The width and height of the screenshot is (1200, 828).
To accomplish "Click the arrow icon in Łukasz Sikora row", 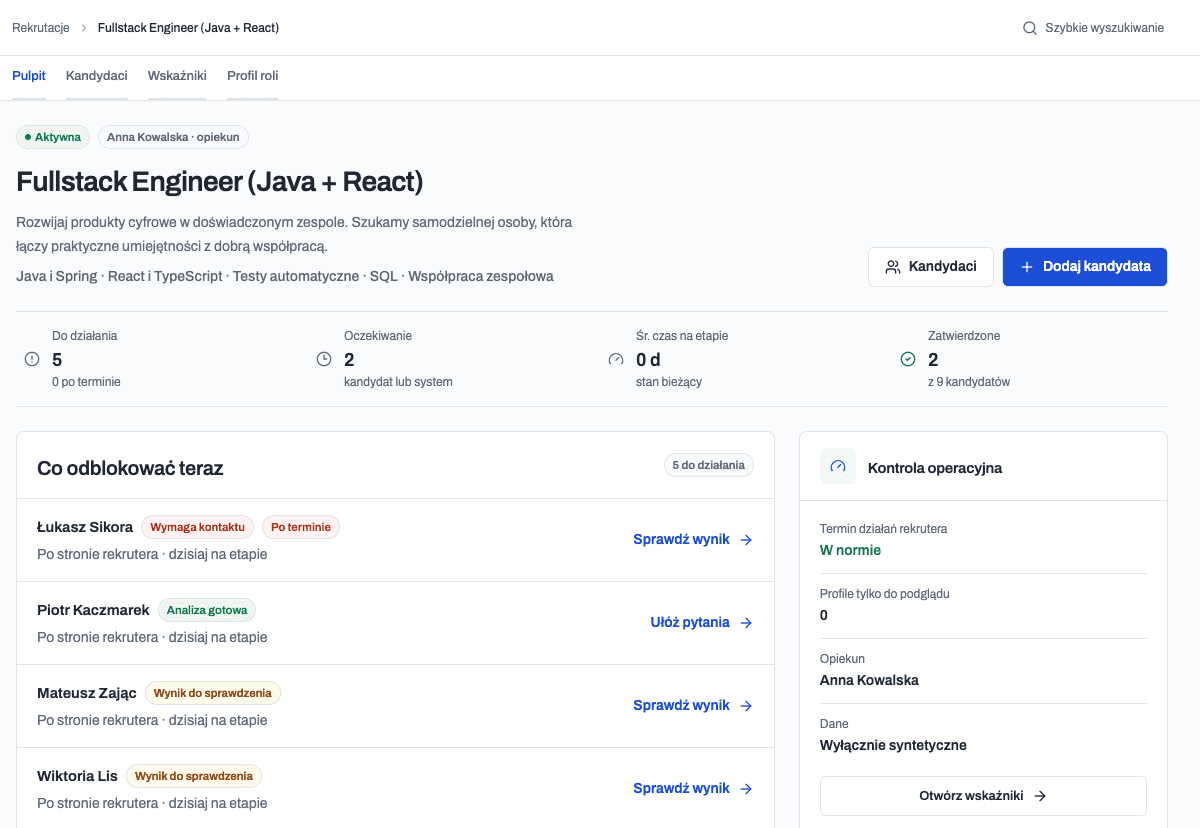I will [x=746, y=540].
